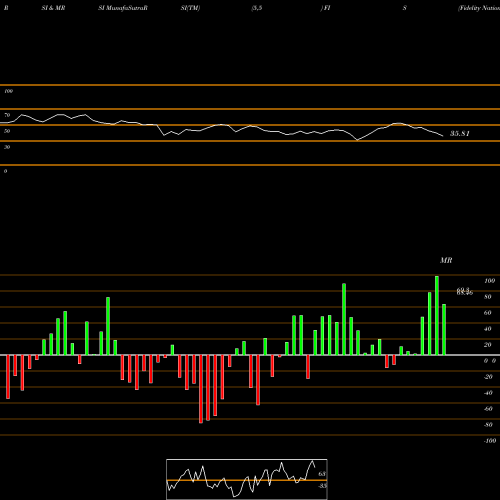Click the tallest green bar in MR histogram
Screen dimensions: 500x500
click(x=437, y=315)
